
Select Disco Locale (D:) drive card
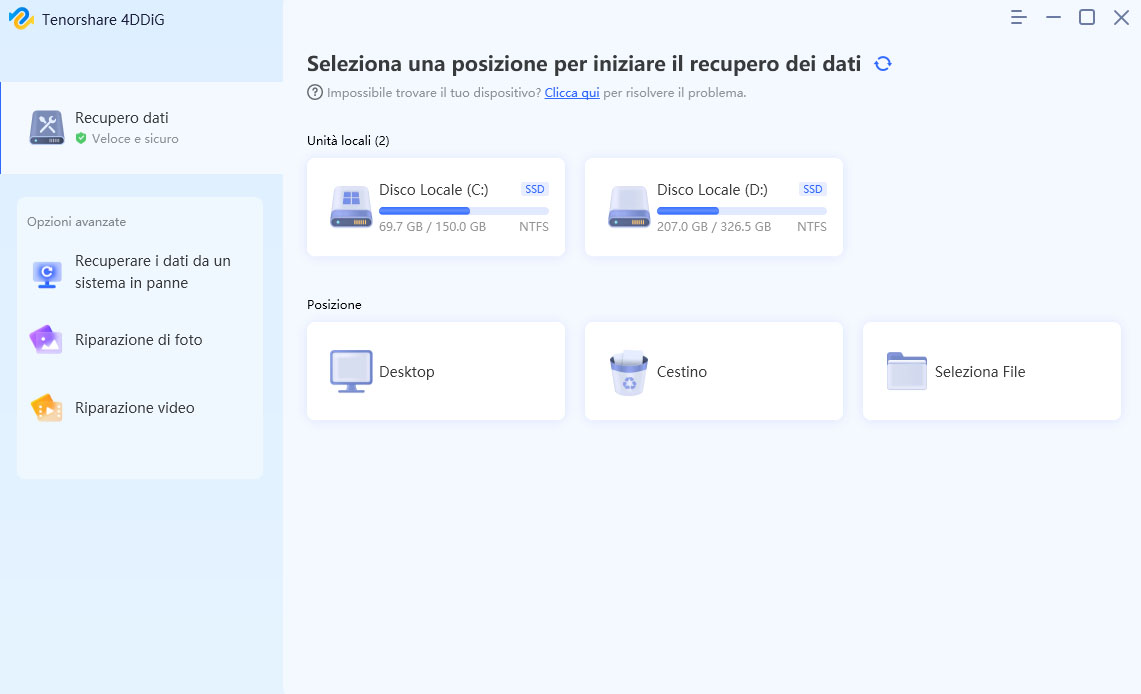click(713, 207)
